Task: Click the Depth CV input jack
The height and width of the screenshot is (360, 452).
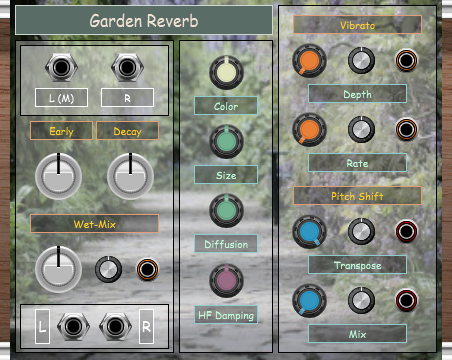Action: click(x=406, y=60)
